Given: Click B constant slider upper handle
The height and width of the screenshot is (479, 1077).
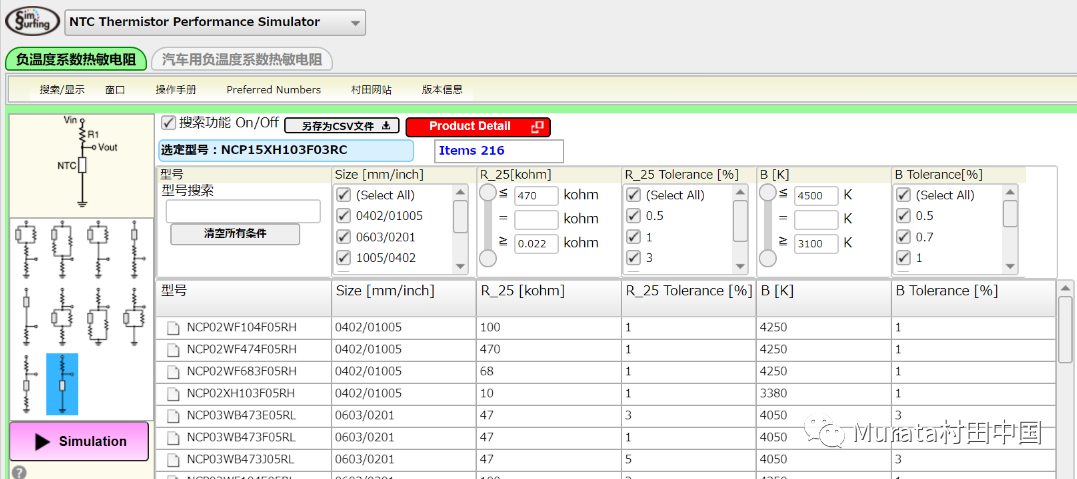Looking at the screenshot, I should coord(767,193).
